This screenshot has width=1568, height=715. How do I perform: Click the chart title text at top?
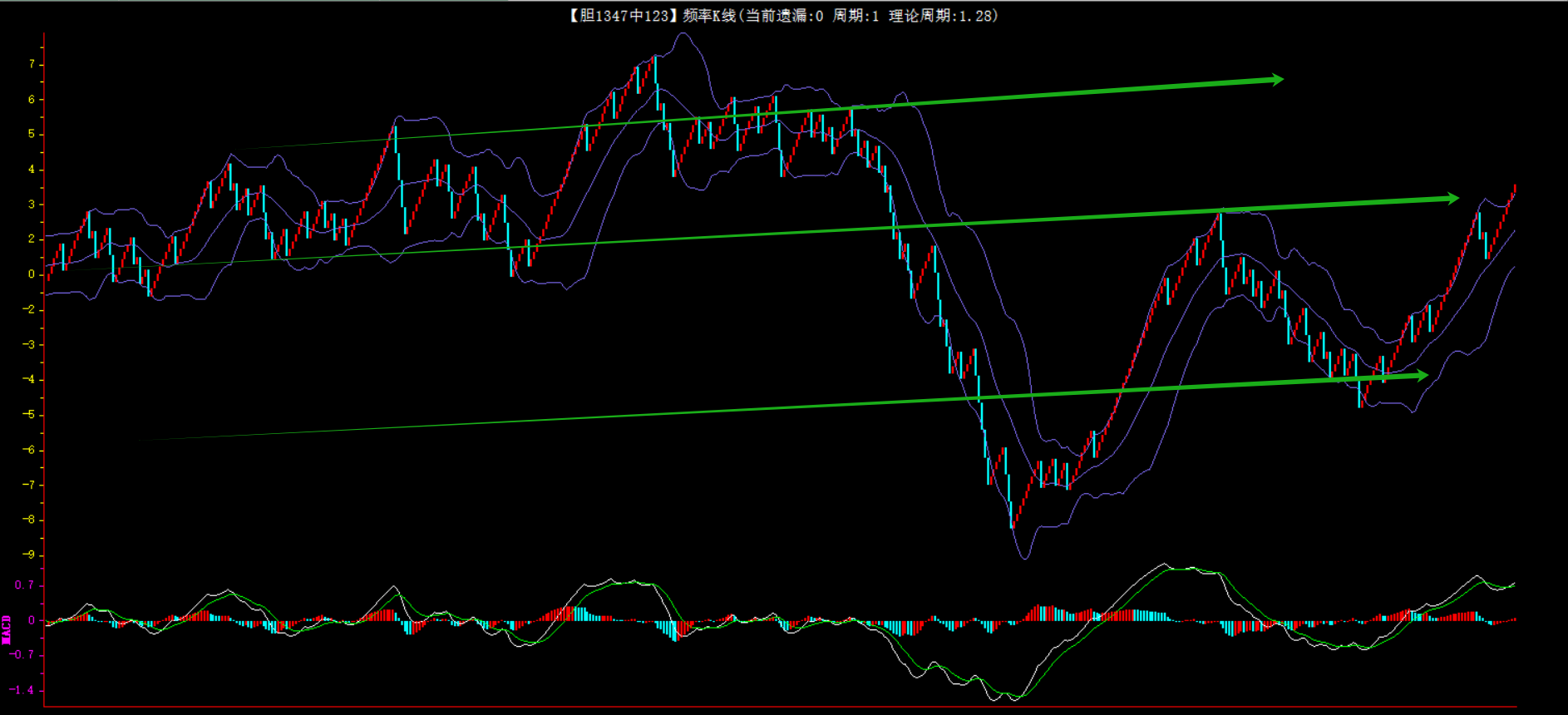pos(783,16)
